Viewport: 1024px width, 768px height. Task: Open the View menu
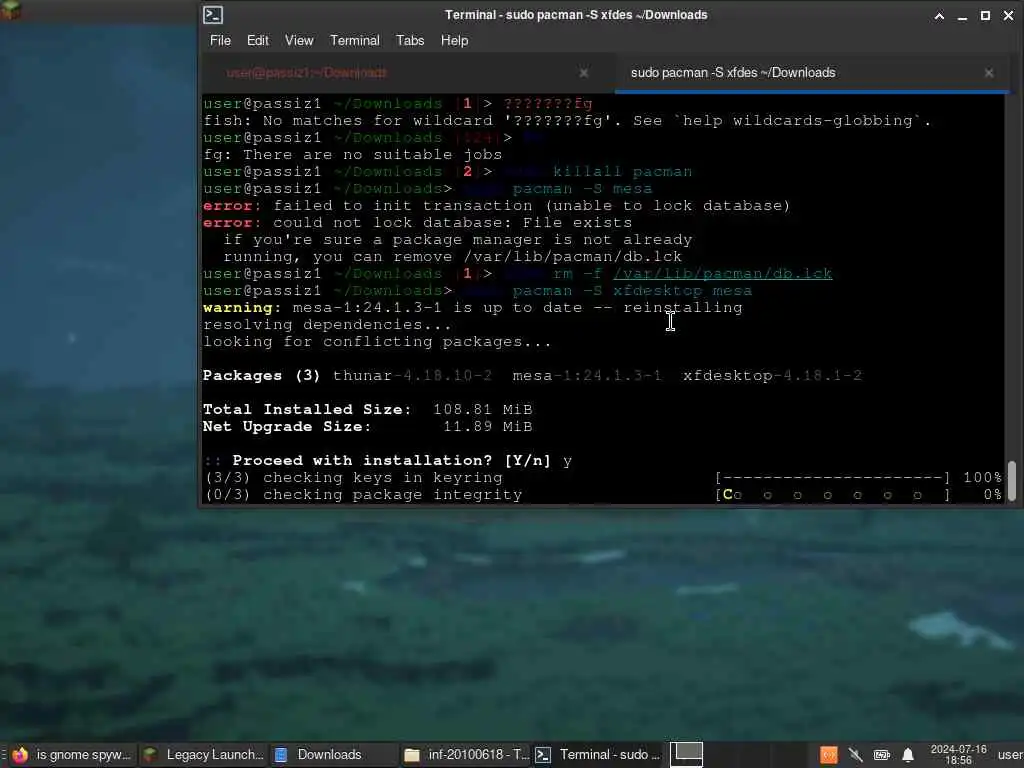(299, 40)
